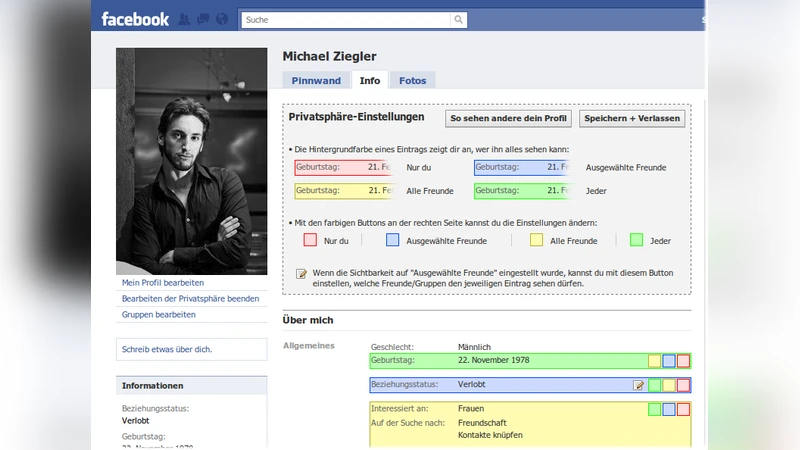The image size is (800, 450).
Task: Click the notepad icon in the legend
Action: pyautogui.click(x=301, y=273)
